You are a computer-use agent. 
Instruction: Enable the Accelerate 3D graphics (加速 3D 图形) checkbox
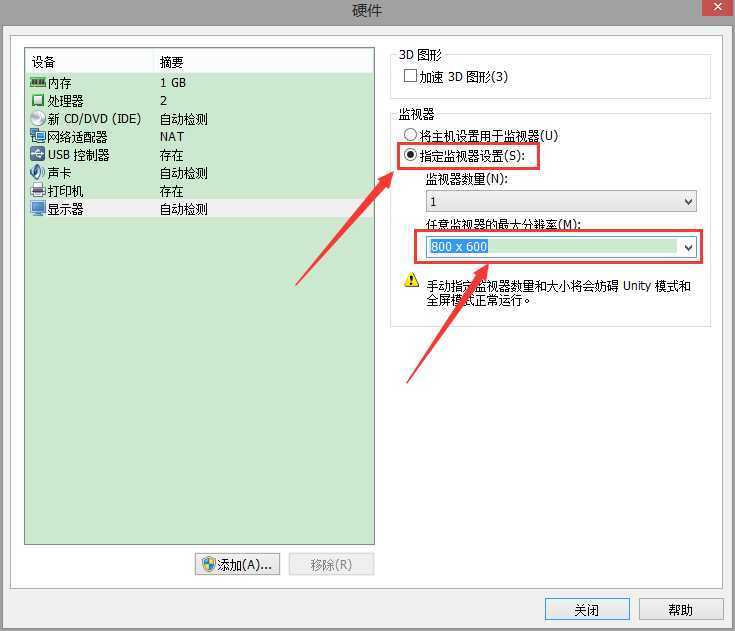[x=410, y=75]
